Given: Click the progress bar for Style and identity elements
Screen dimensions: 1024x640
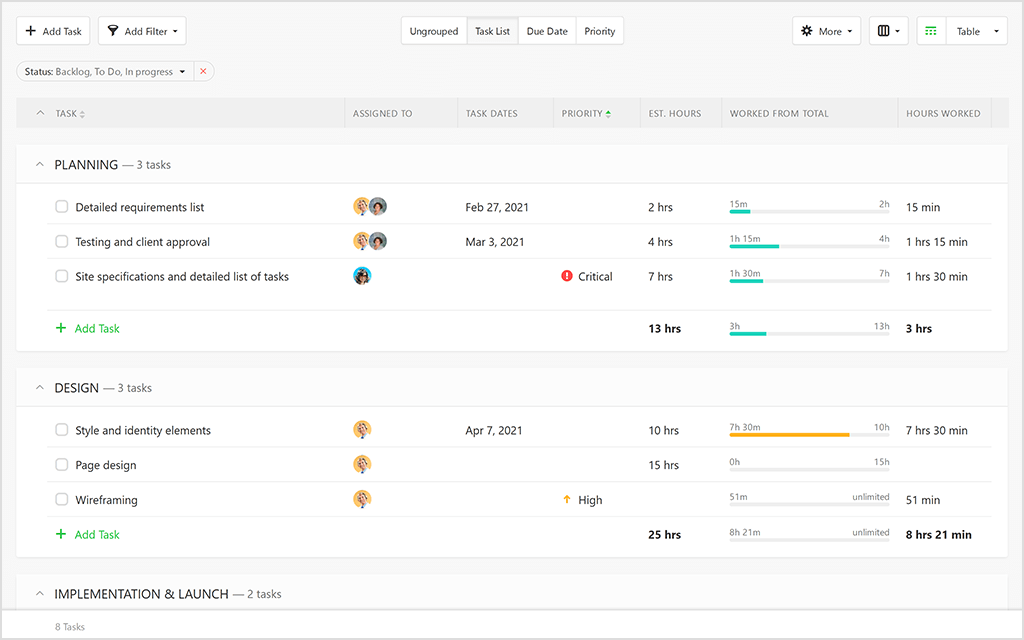Looking at the screenshot, I should click(x=808, y=434).
